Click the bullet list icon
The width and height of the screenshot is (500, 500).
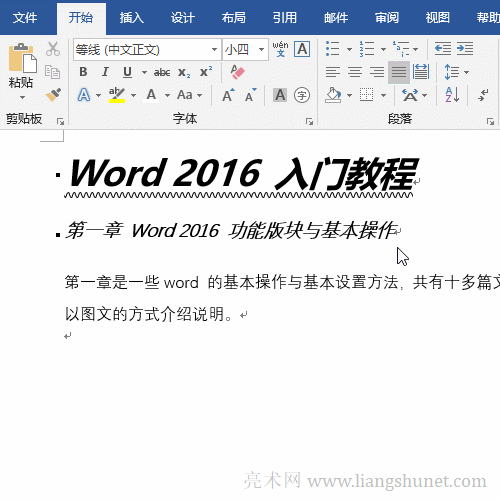pos(333,49)
